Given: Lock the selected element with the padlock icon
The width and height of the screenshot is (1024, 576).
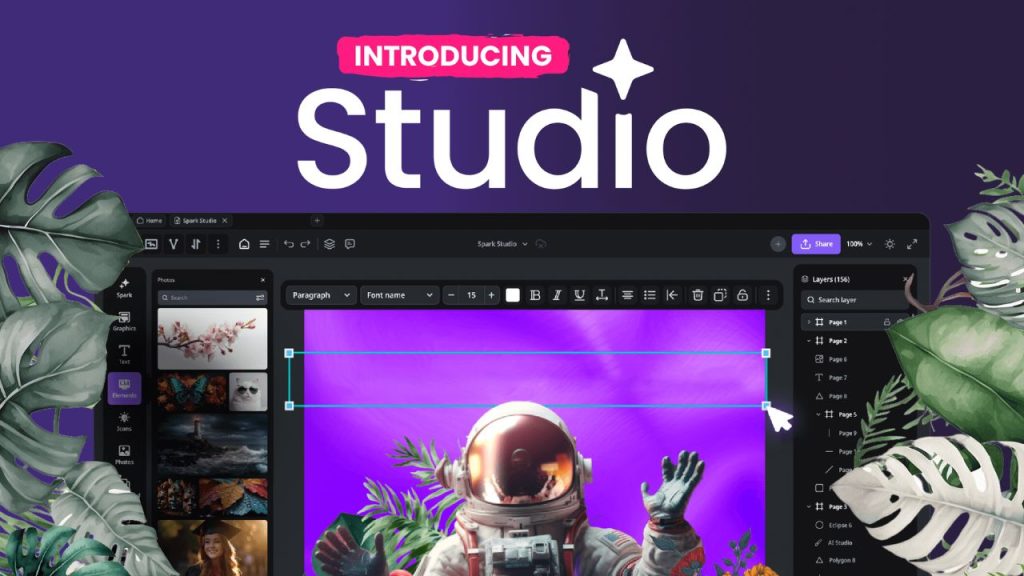Looking at the screenshot, I should (x=741, y=295).
